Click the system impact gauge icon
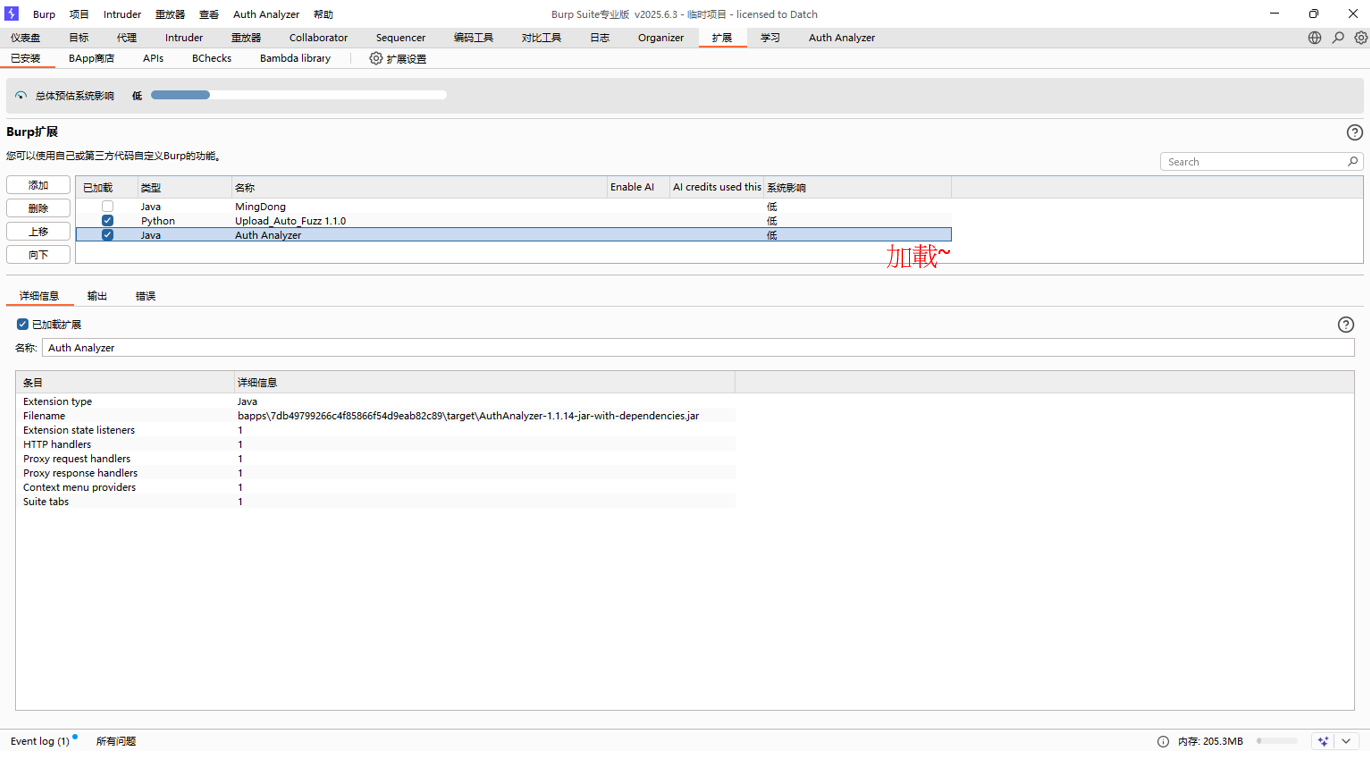This screenshot has height=759, width=1370. coord(21,96)
